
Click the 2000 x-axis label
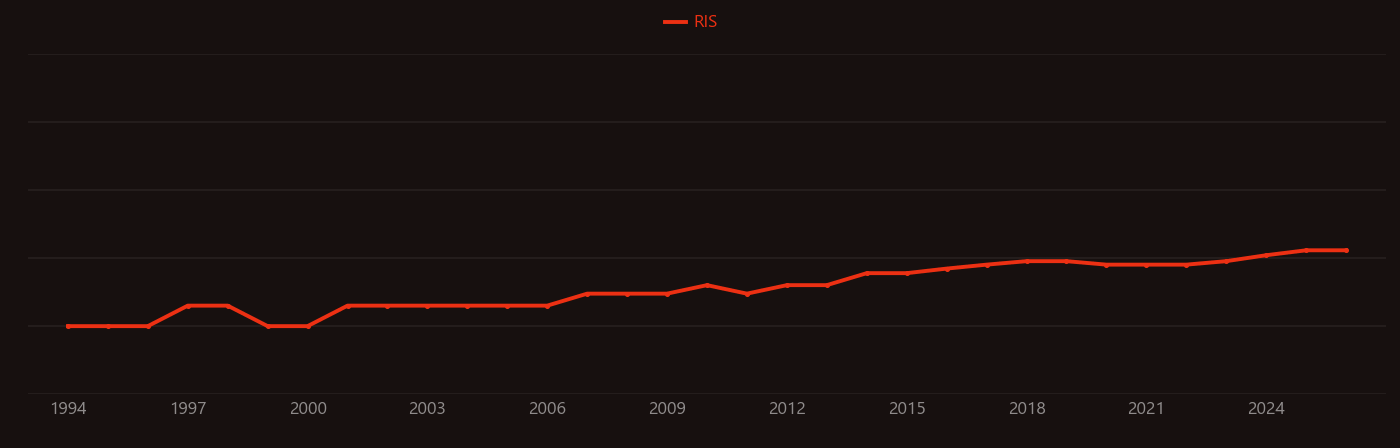(308, 409)
